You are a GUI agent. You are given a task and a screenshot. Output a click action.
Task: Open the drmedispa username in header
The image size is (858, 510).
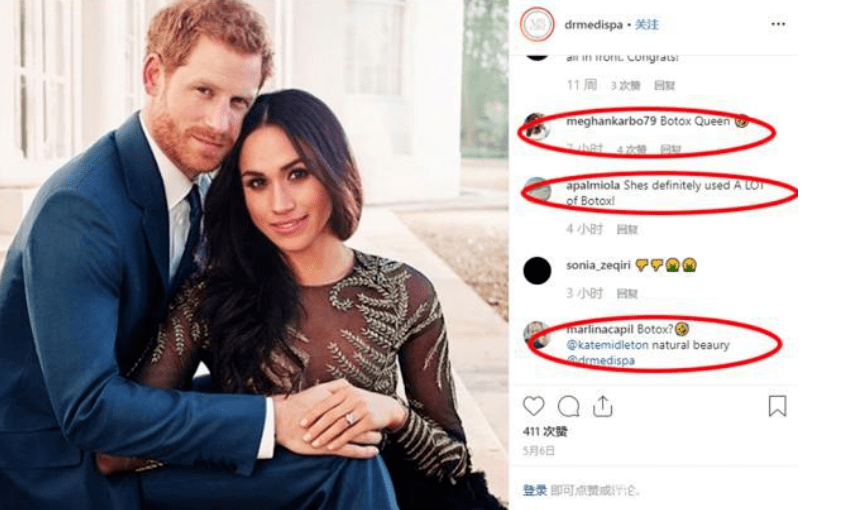coord(593,24)
